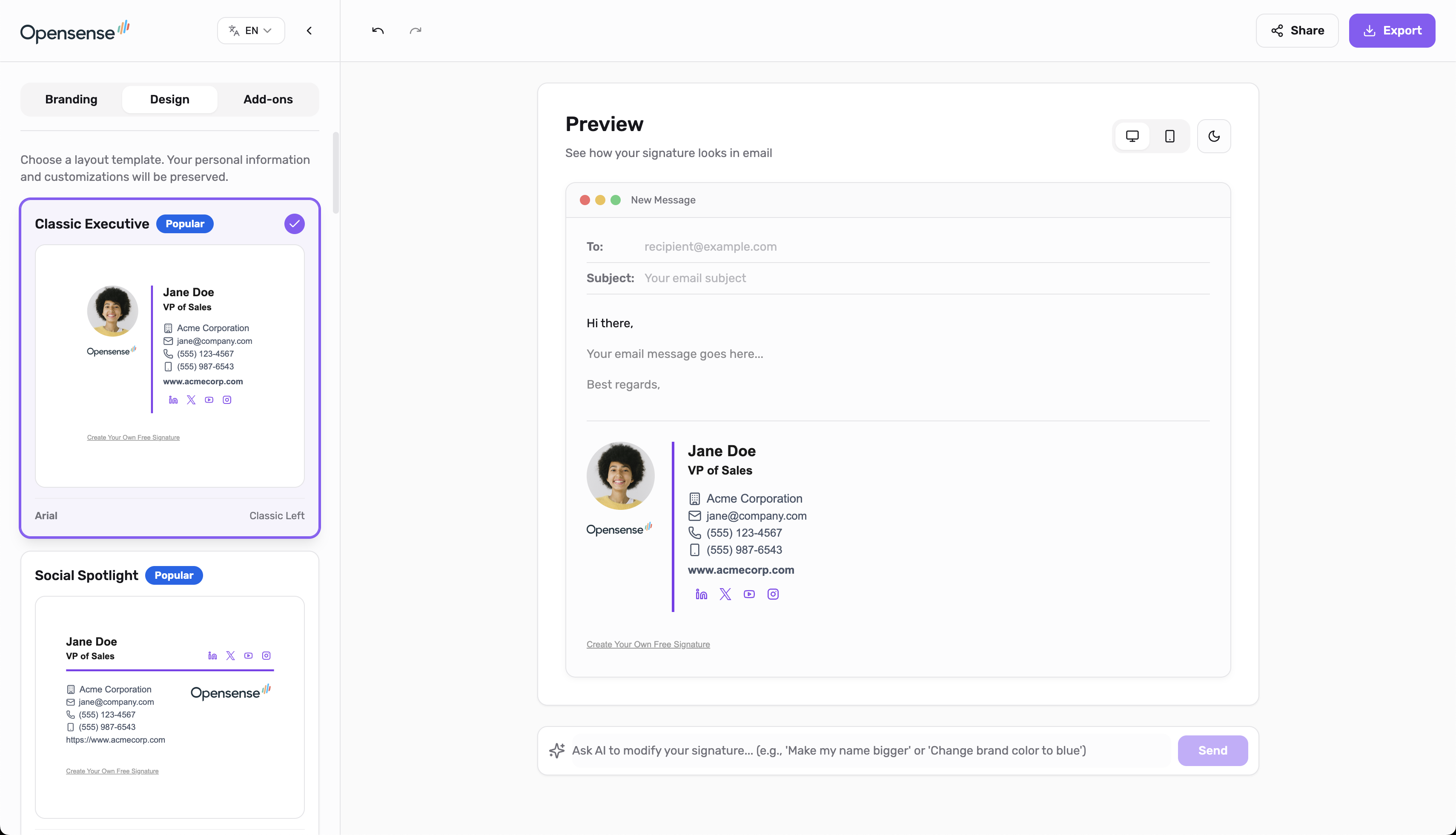This screenshot has width=1456, height=835.
Task: Switch the preview to mobile view
Action: [1170, 136]
